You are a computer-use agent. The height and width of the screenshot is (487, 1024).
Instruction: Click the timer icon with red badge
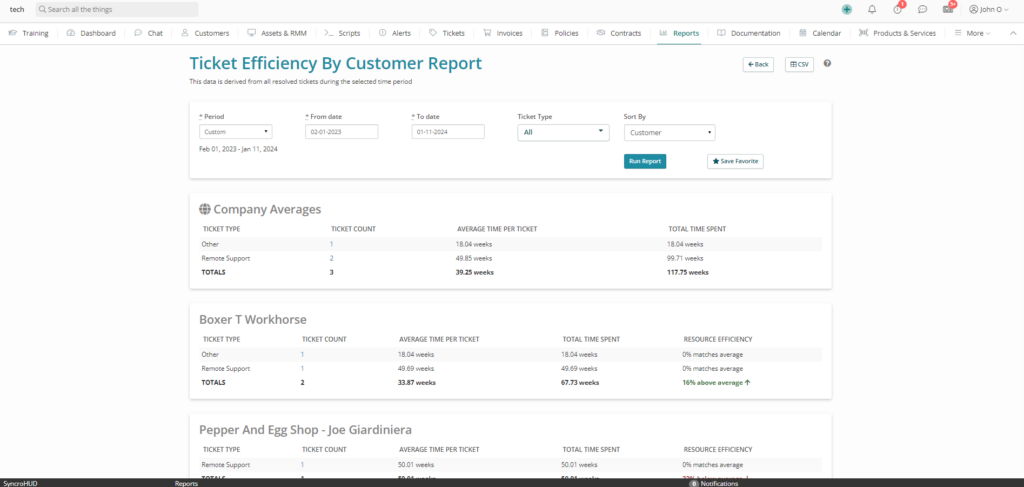coord(897,9)
